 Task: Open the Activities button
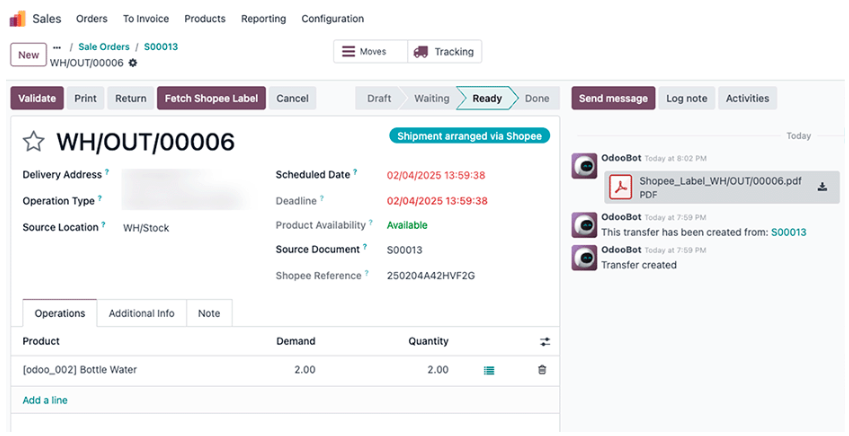pos(747,98)
